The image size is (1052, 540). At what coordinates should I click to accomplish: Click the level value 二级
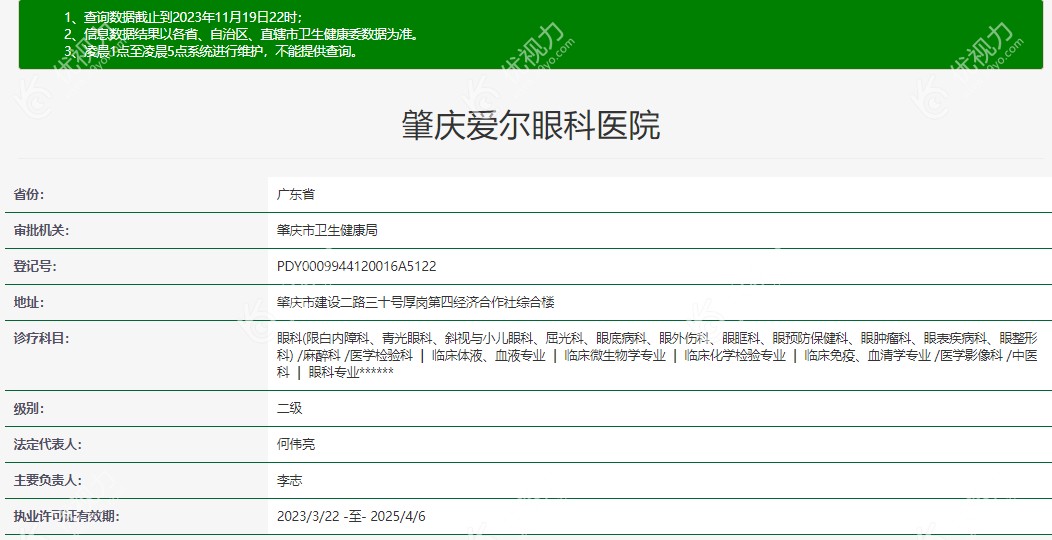click(290, 409)
